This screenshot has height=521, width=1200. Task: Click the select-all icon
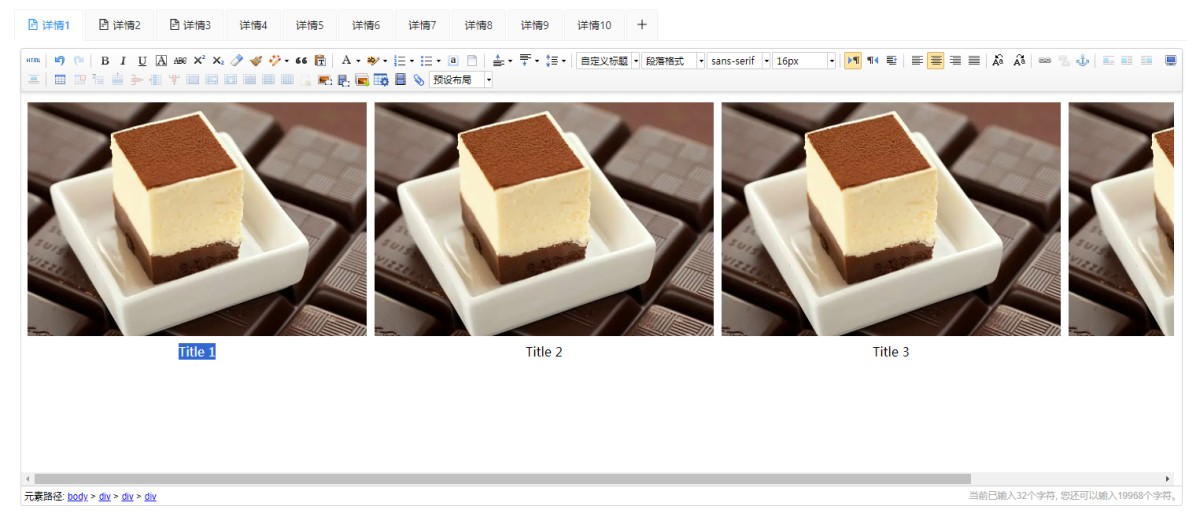(453, 61)
